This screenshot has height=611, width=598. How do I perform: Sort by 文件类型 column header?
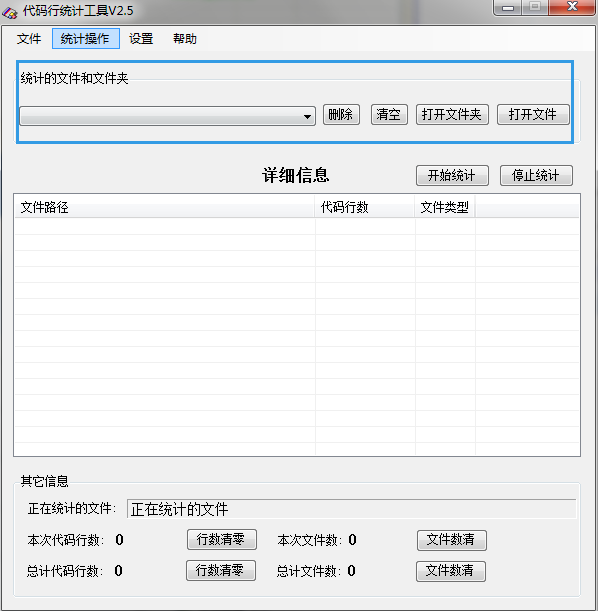point(445,207)
